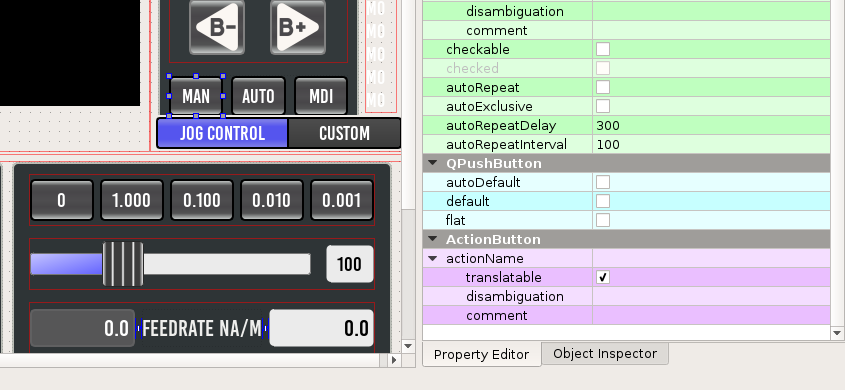The width and height of the screenshot is (845, 390).
Task: Choose the 0.001 jog increment button
Action: [x=342, y=200]
